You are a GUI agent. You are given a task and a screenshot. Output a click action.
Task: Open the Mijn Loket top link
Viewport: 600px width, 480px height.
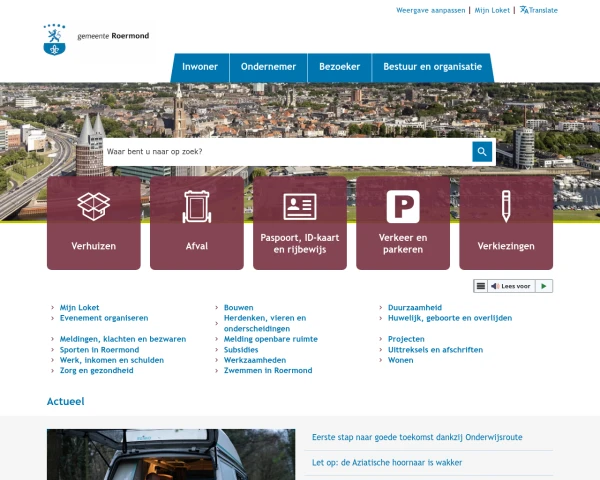click(492, 10)
